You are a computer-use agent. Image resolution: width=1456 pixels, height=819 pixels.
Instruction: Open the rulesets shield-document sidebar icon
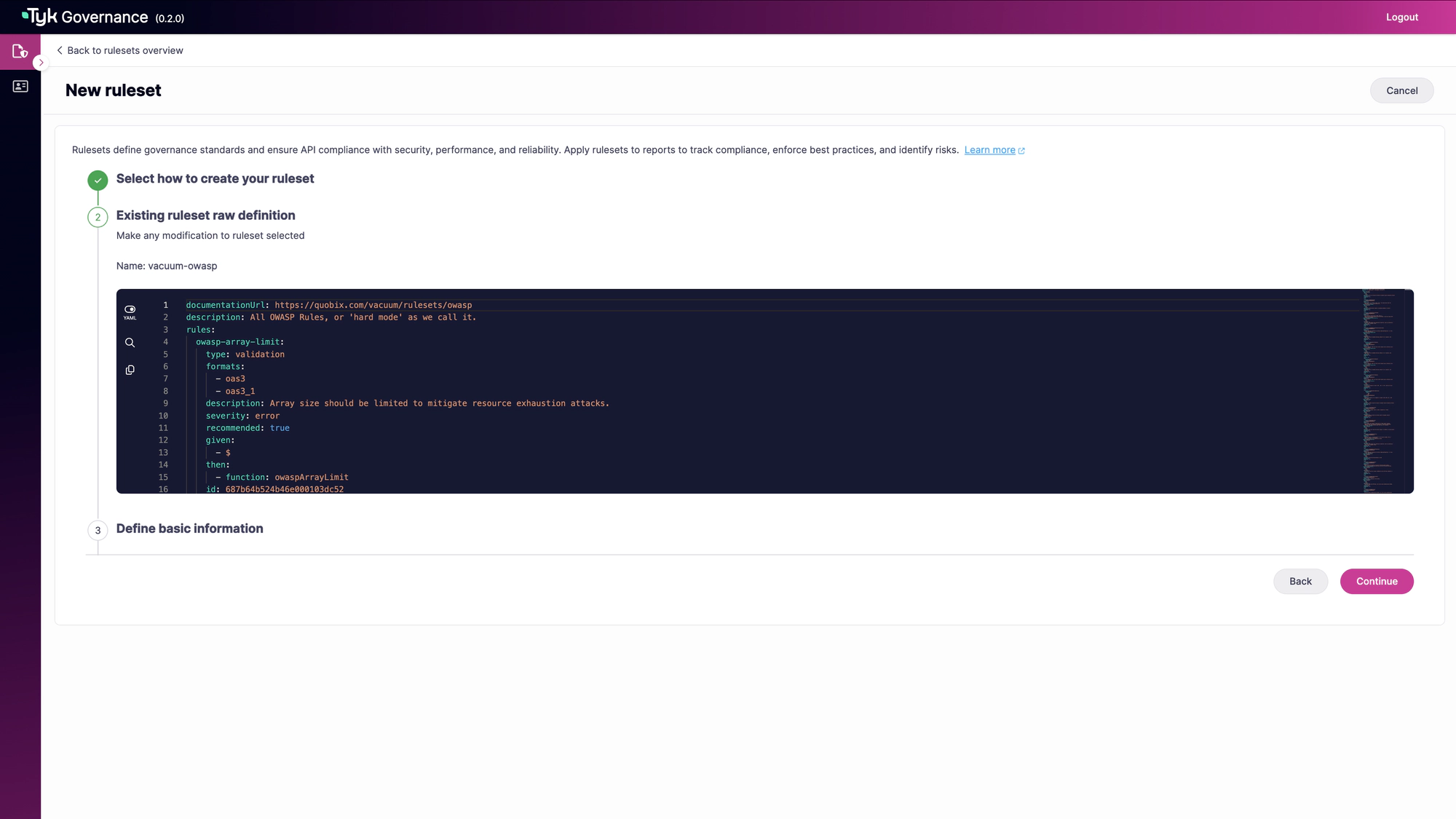pos(20,52)
